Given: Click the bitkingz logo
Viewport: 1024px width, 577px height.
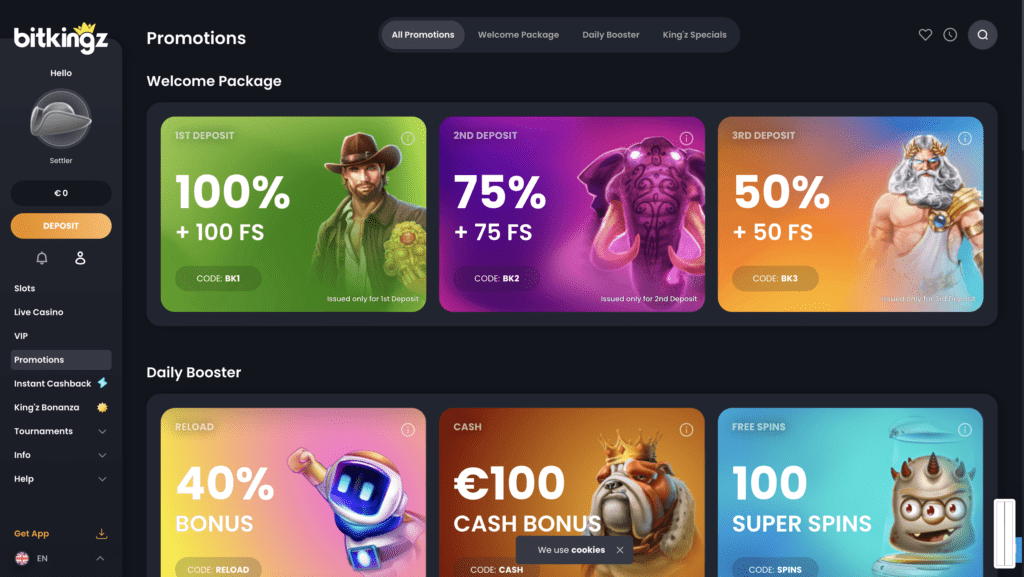Looking at the screenshot, I should [61, 38].
